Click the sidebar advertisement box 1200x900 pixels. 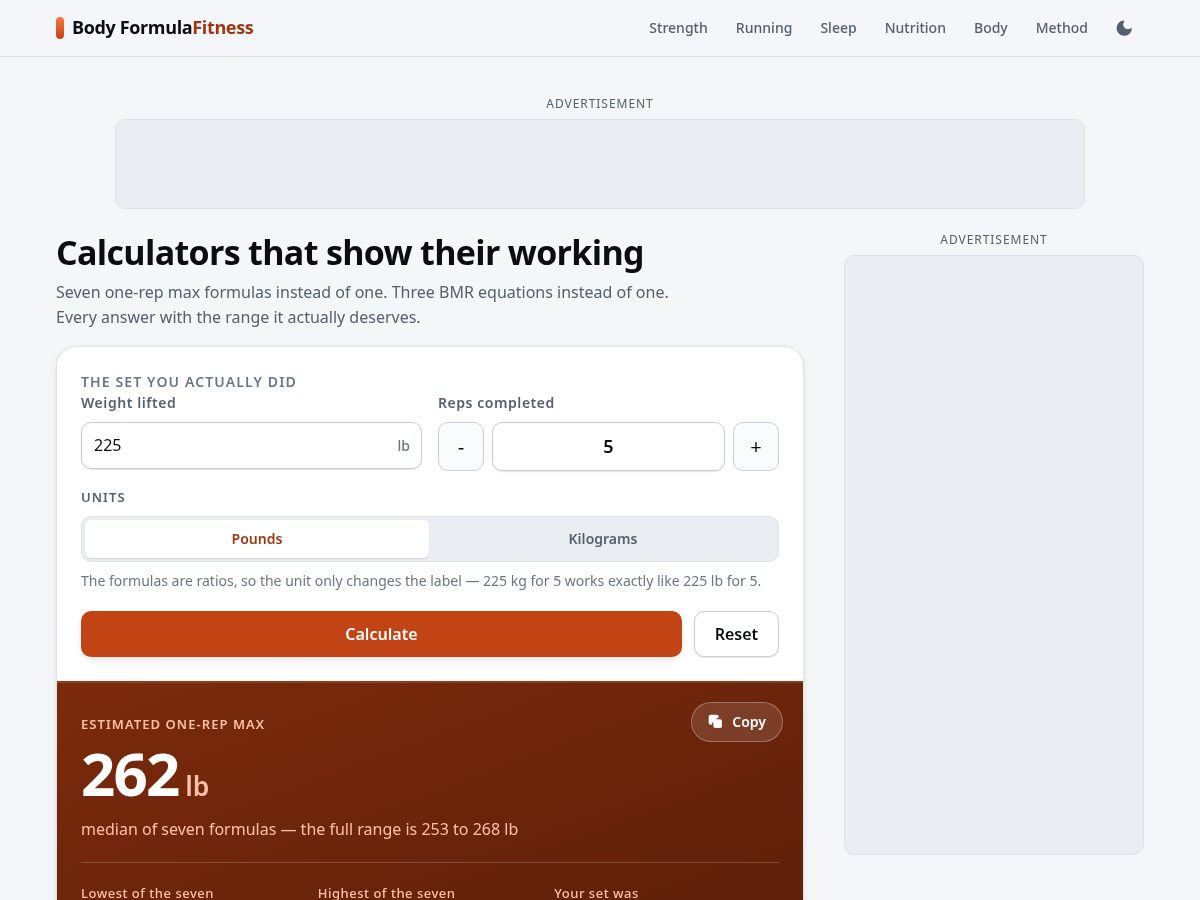coord(994,555)
